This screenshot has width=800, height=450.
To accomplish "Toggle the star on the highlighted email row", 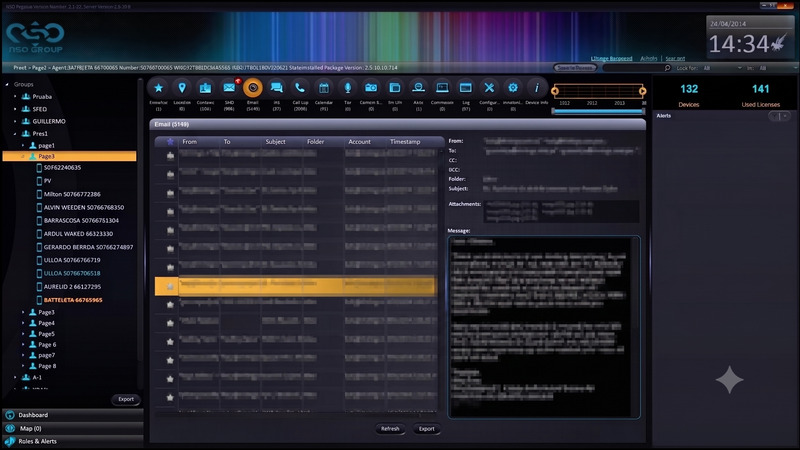I will coord(170,286).
